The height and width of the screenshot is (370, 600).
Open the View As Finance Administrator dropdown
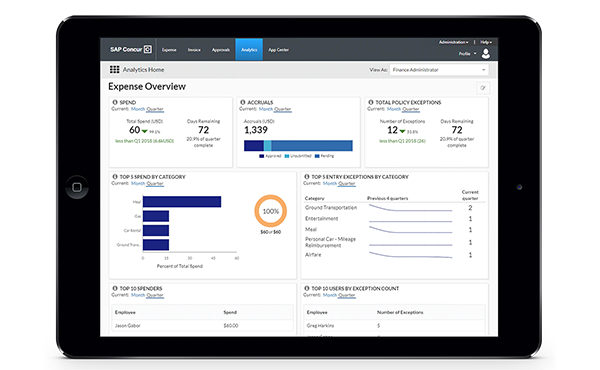click(439, 70)
